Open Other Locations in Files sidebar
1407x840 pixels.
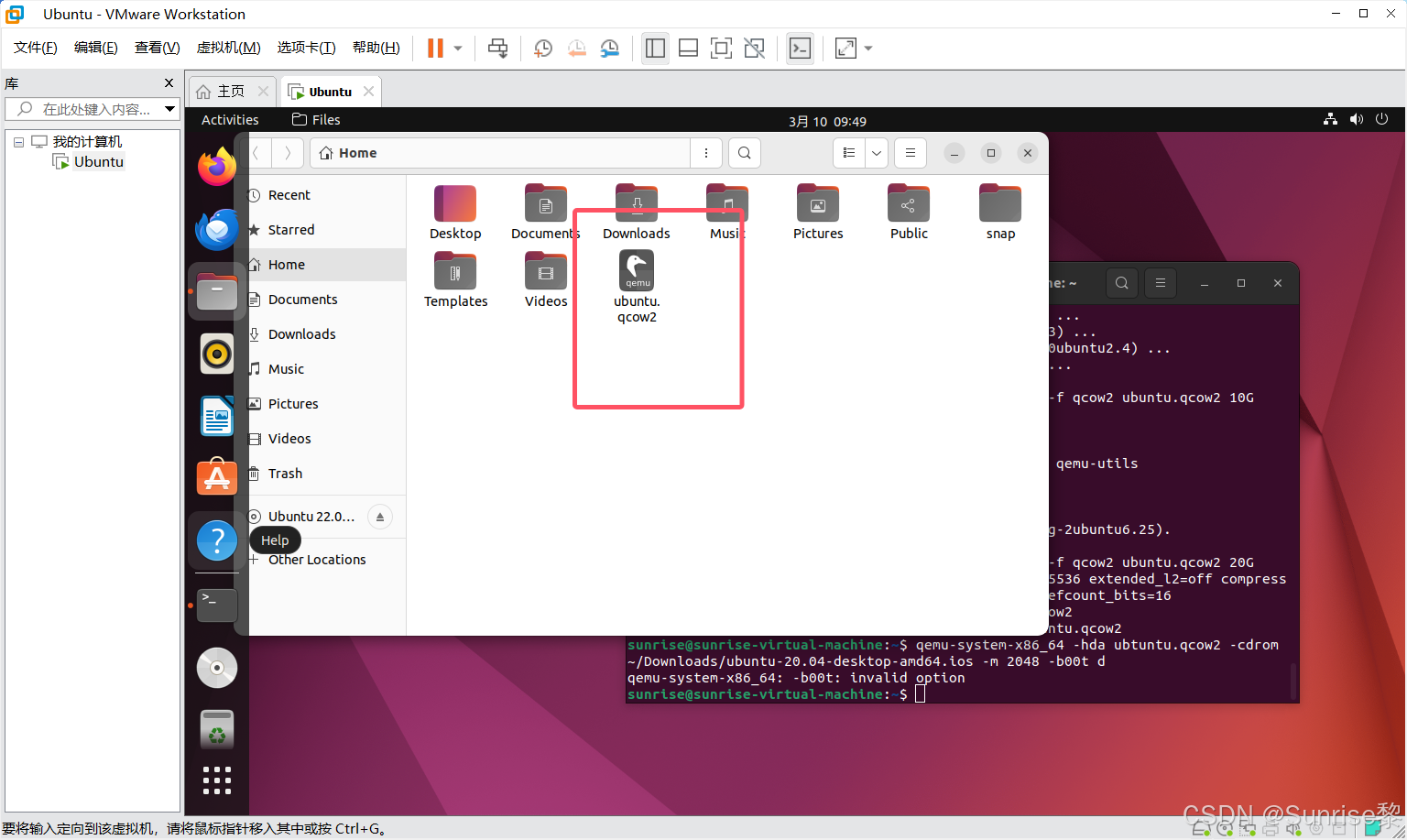pyautogui.click(x=327, y=560)
